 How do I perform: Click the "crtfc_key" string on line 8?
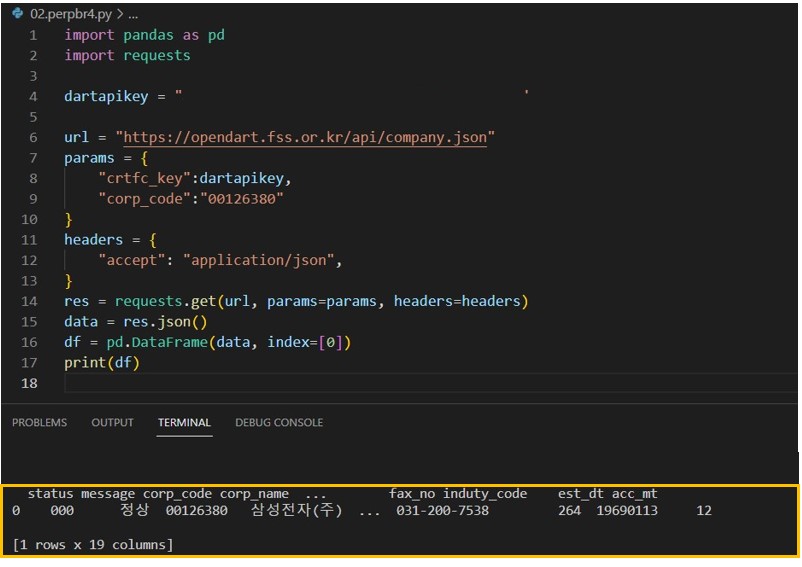click(144, 178)
